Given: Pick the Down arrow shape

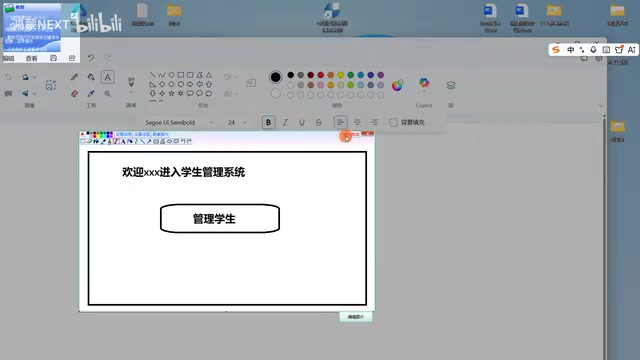Looking at the screenshot, I should (x=152, y=93).
